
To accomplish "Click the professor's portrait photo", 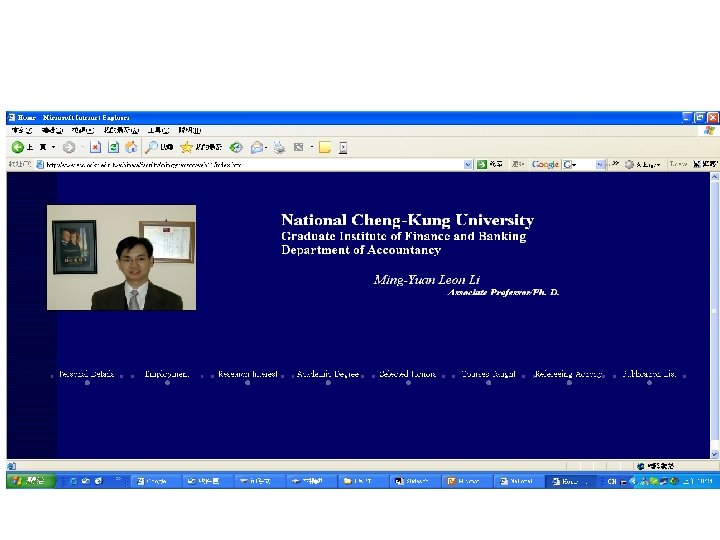I will point(121,258).
